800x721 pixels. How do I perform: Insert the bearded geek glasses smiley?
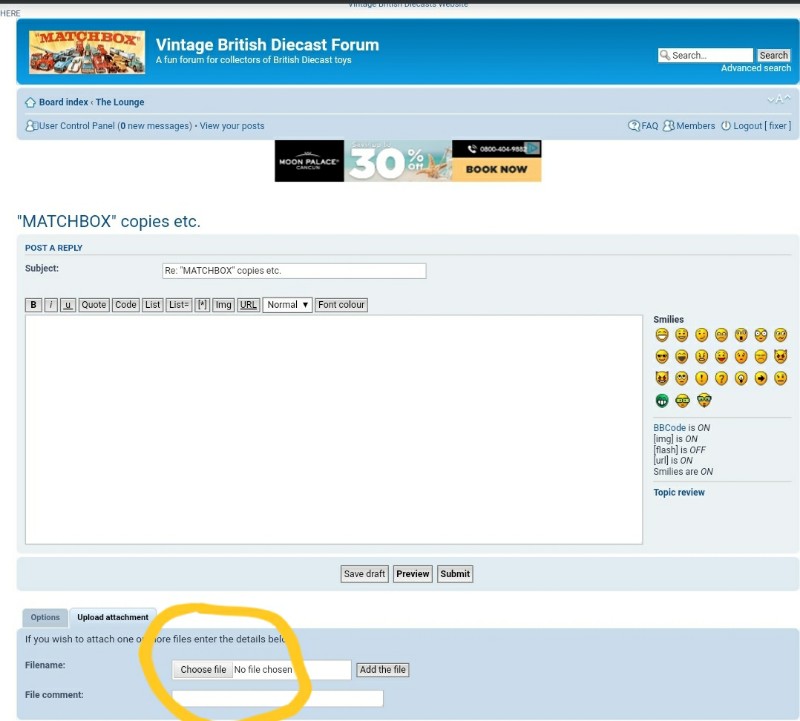point(704,401)
